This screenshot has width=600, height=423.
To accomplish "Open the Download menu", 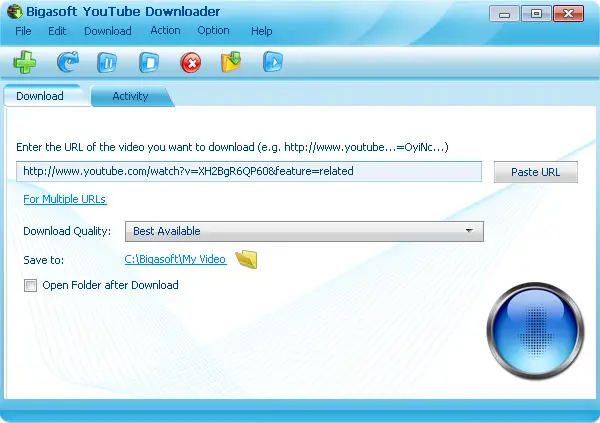I will (108, 31).
